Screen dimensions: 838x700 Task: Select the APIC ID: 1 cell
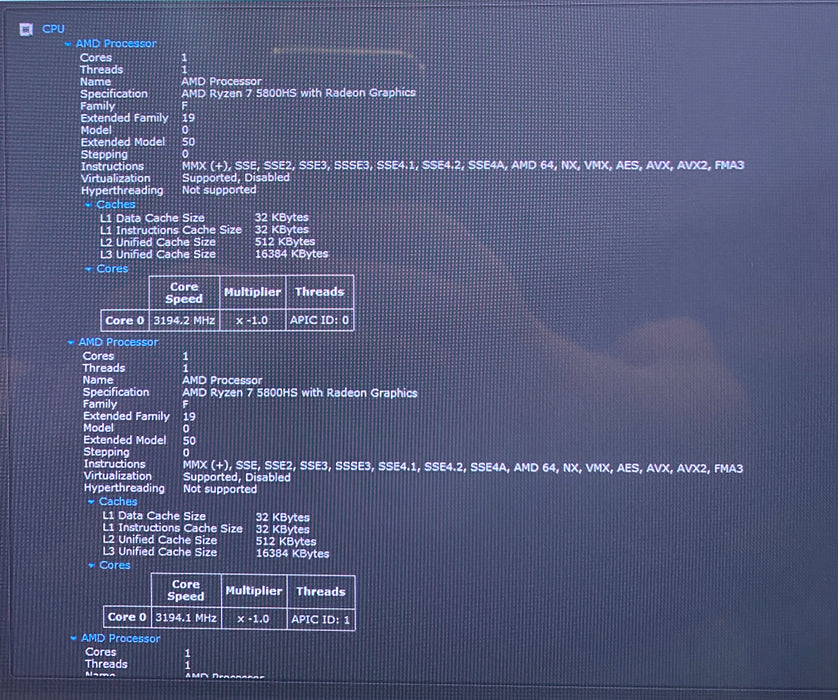(321, 619)
